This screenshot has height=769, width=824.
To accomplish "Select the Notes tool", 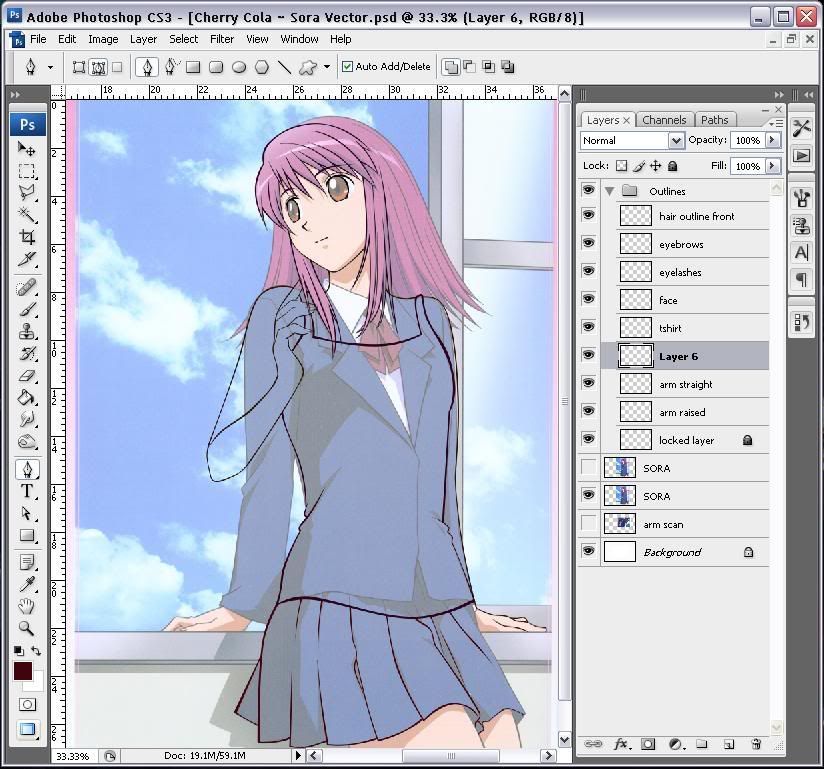I will tap(27, 562).
